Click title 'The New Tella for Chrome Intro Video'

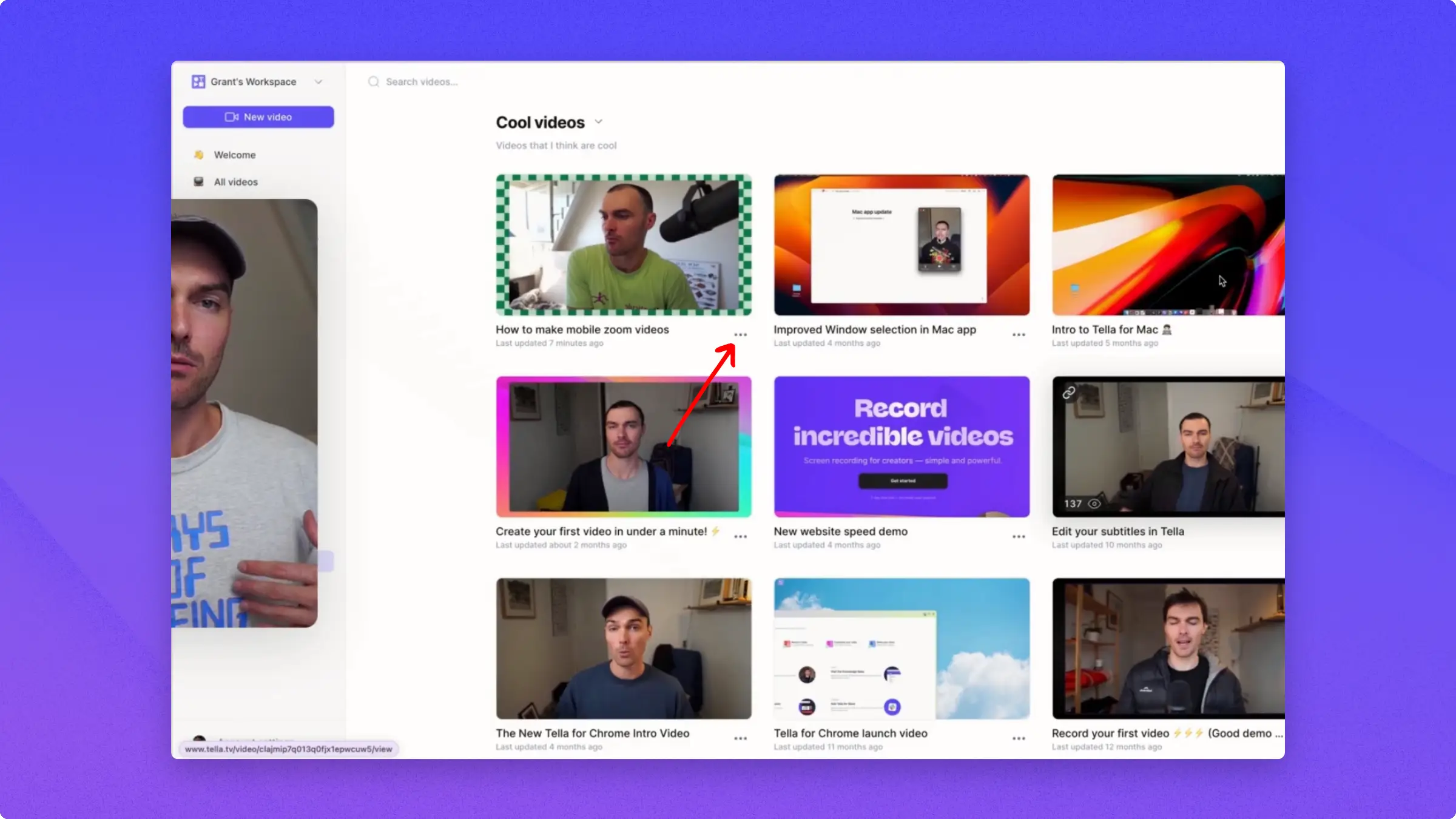(593, 733)
